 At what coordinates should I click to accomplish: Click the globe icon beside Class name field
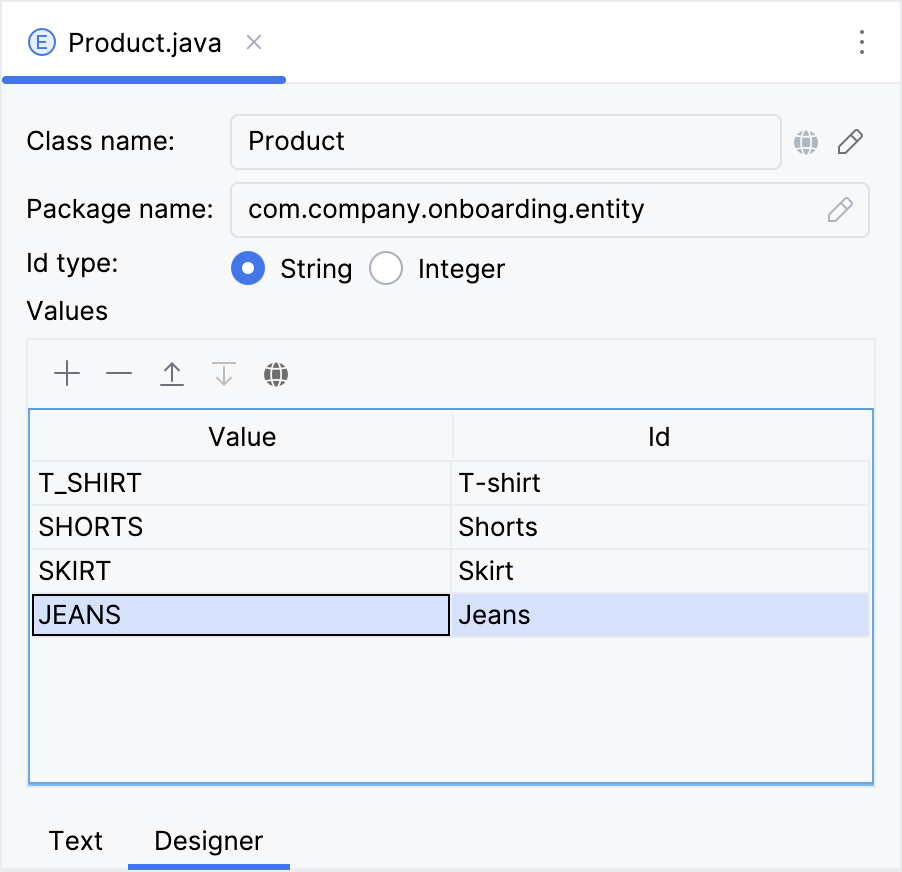[x=806, y=142]
